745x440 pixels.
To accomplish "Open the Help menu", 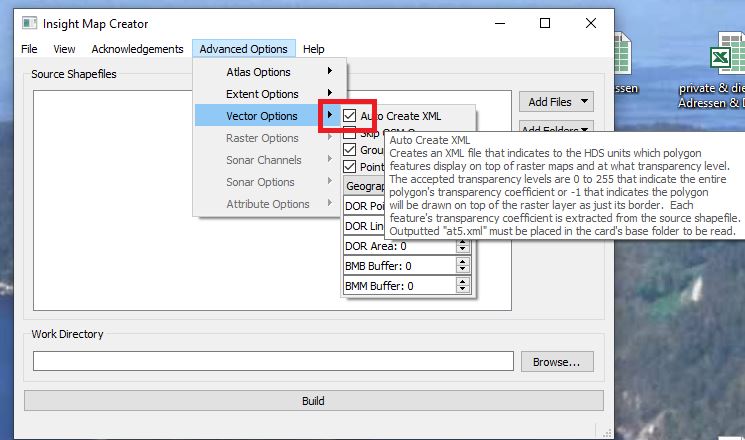I will click(x=314, y=49).
